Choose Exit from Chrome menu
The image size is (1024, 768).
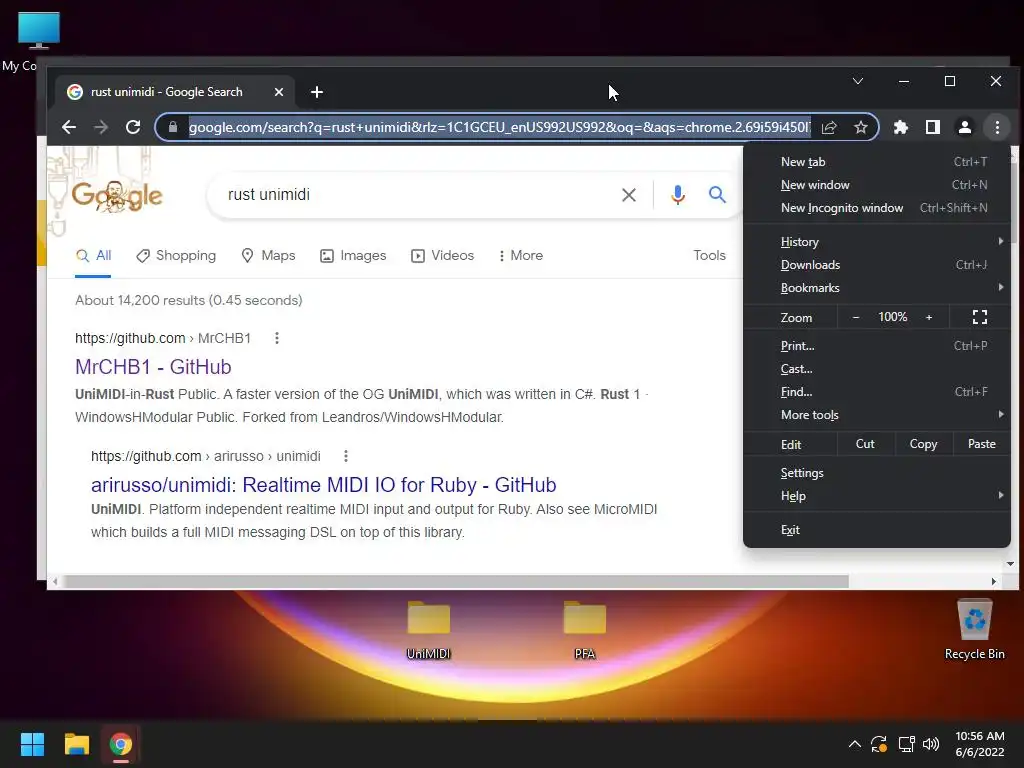tap(876, 530)
